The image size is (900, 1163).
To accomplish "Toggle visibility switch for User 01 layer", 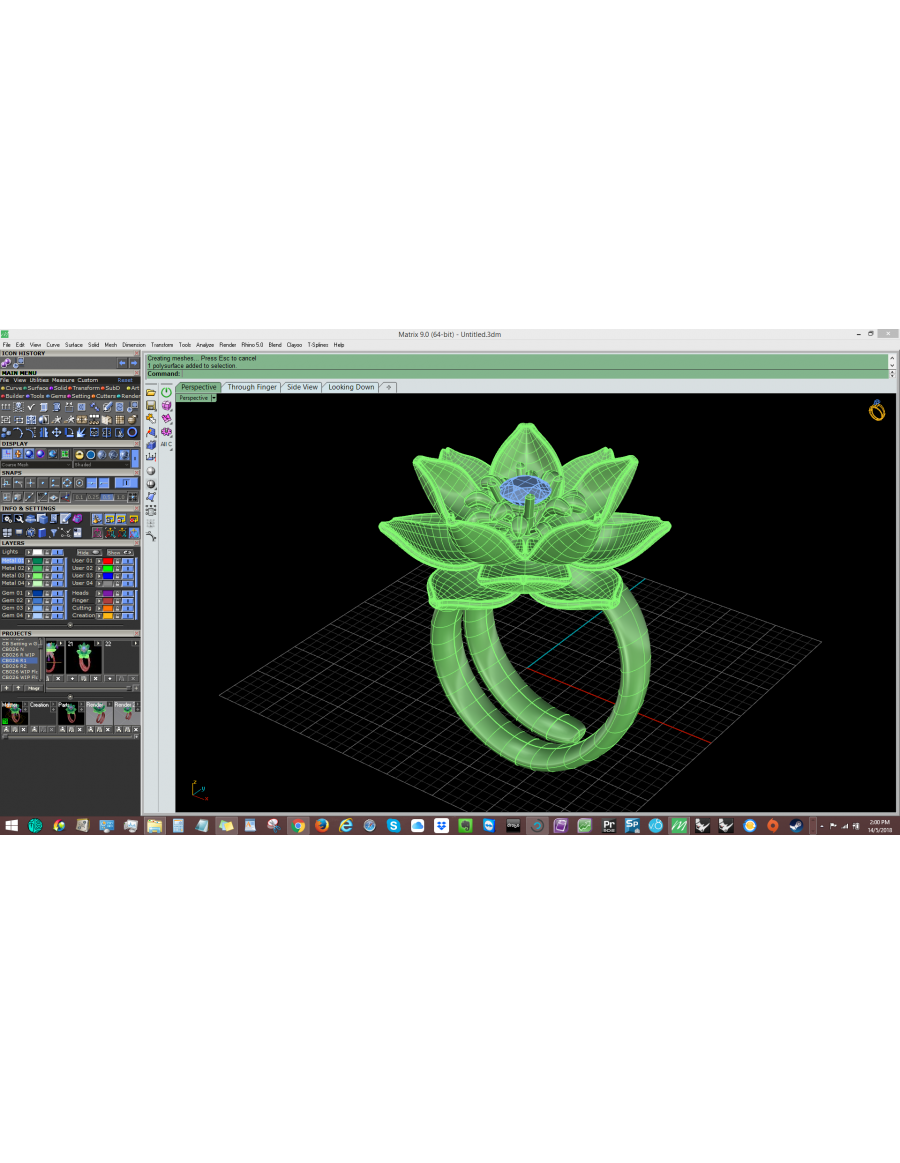I will [128, 561].
